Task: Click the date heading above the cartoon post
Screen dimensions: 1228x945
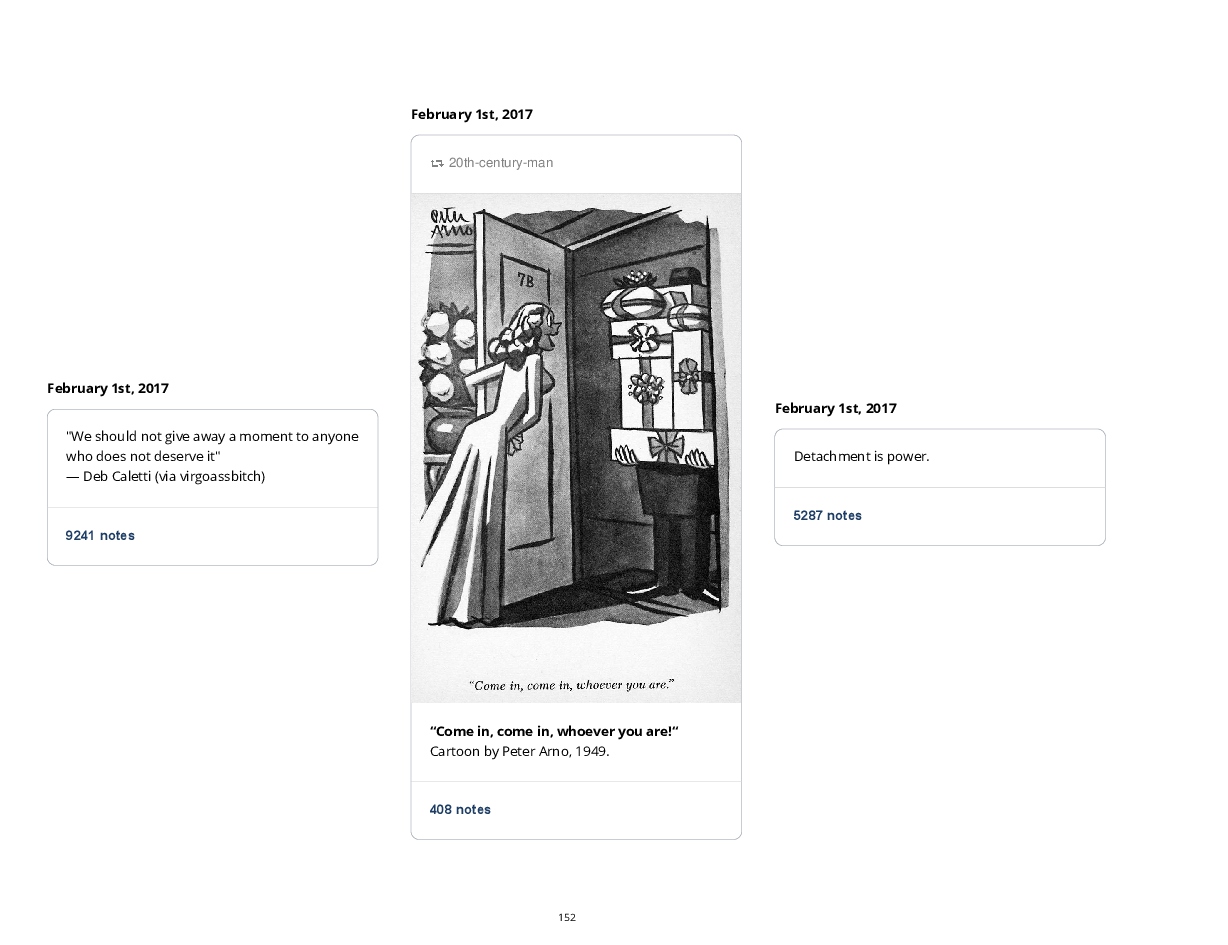Action: pos(471,114)
